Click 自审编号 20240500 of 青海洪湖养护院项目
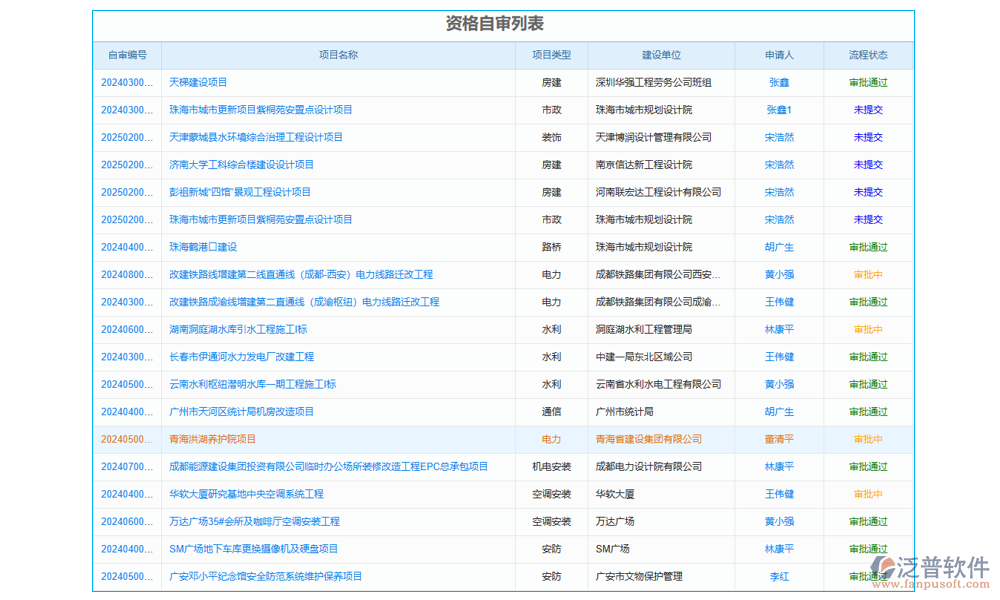The height and width of the screenshot is (600, 1000). pyautogui.click(x=126, y=438)
